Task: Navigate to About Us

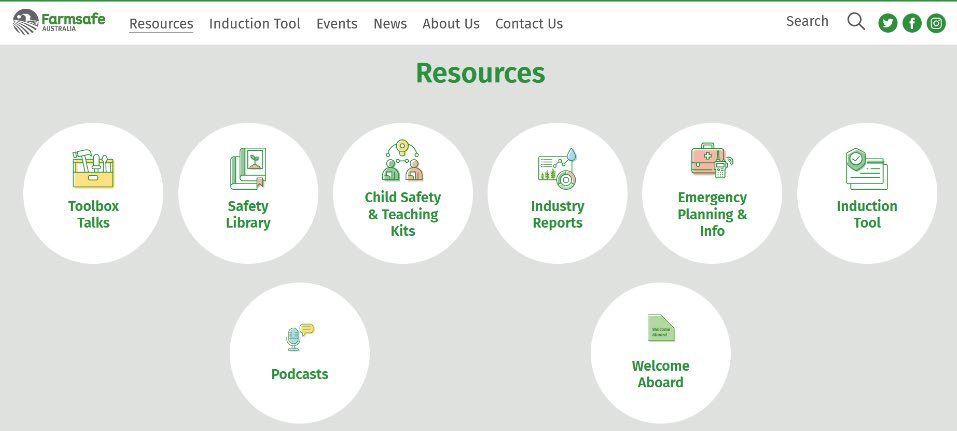Action: pyautogui.click(x=451, y=24)
